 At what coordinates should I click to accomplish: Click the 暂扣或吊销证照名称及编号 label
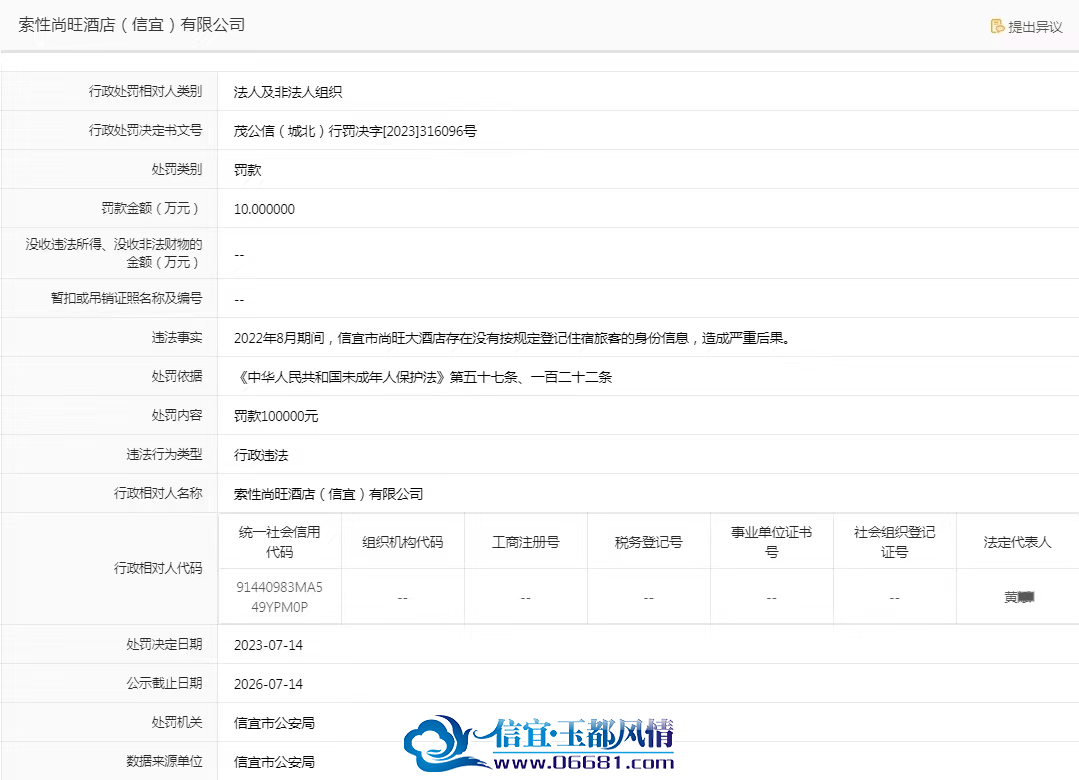[127, 297]
